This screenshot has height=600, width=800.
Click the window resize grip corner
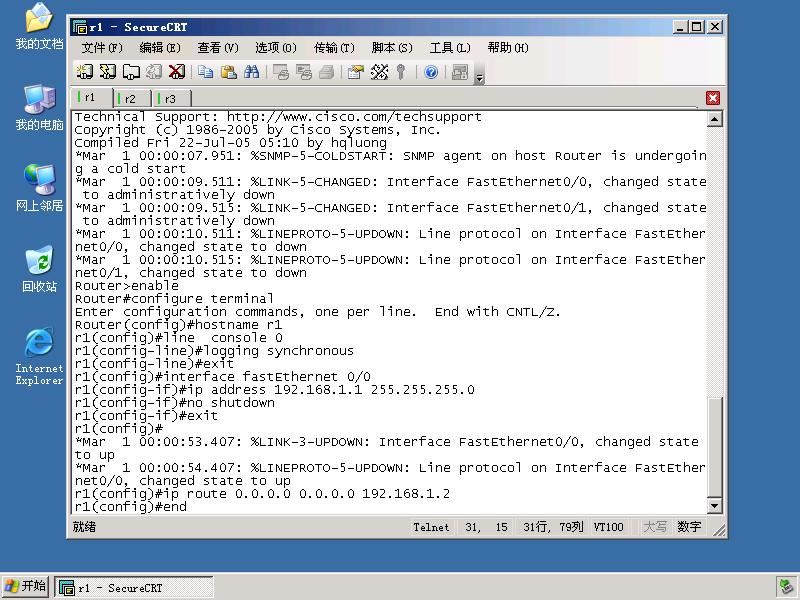(x=719, y=531)
